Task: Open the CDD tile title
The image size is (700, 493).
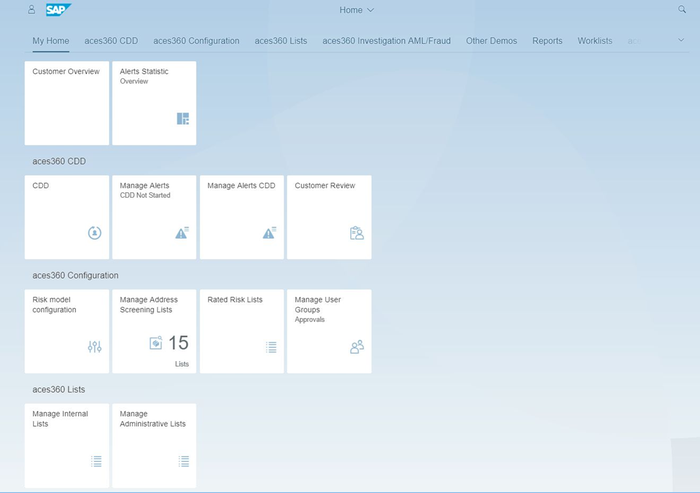Action: click(x=41, y=185)
